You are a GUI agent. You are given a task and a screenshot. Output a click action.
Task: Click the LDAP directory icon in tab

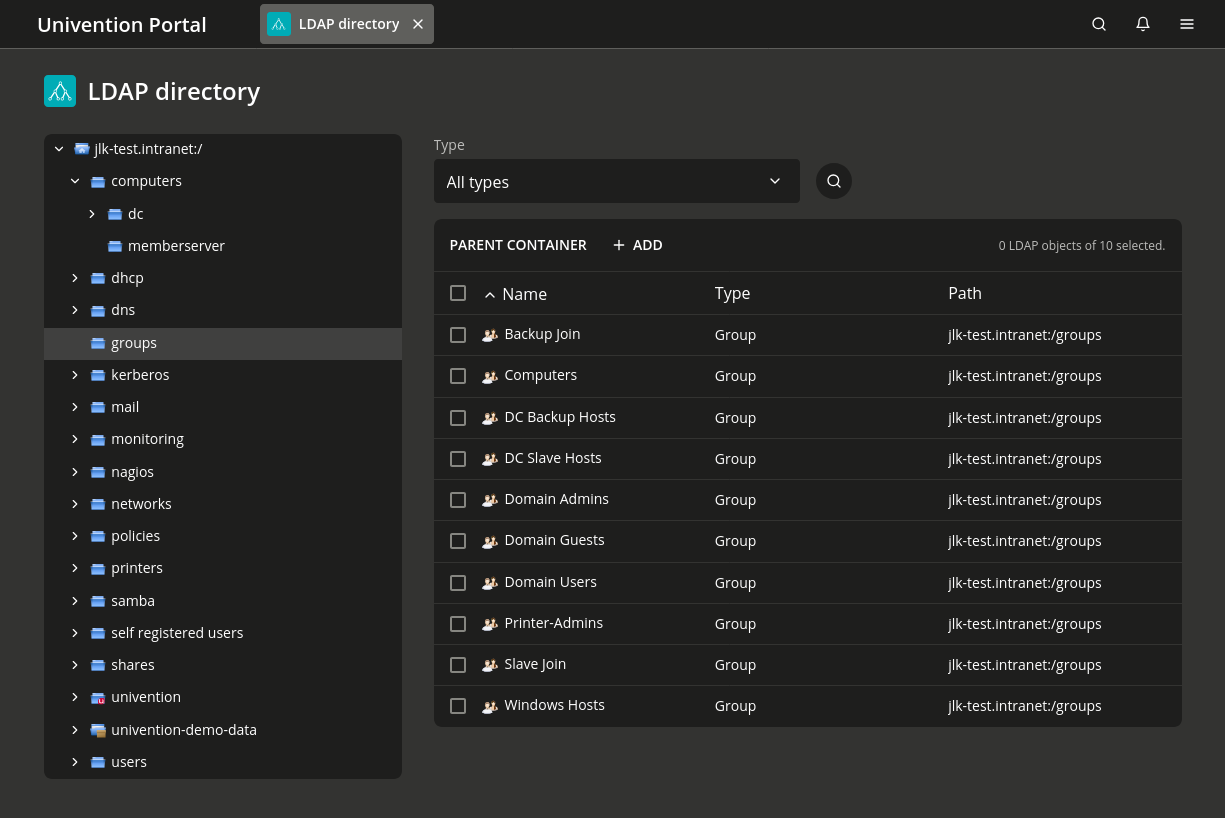pyautogui.click(x=279, y=24)
